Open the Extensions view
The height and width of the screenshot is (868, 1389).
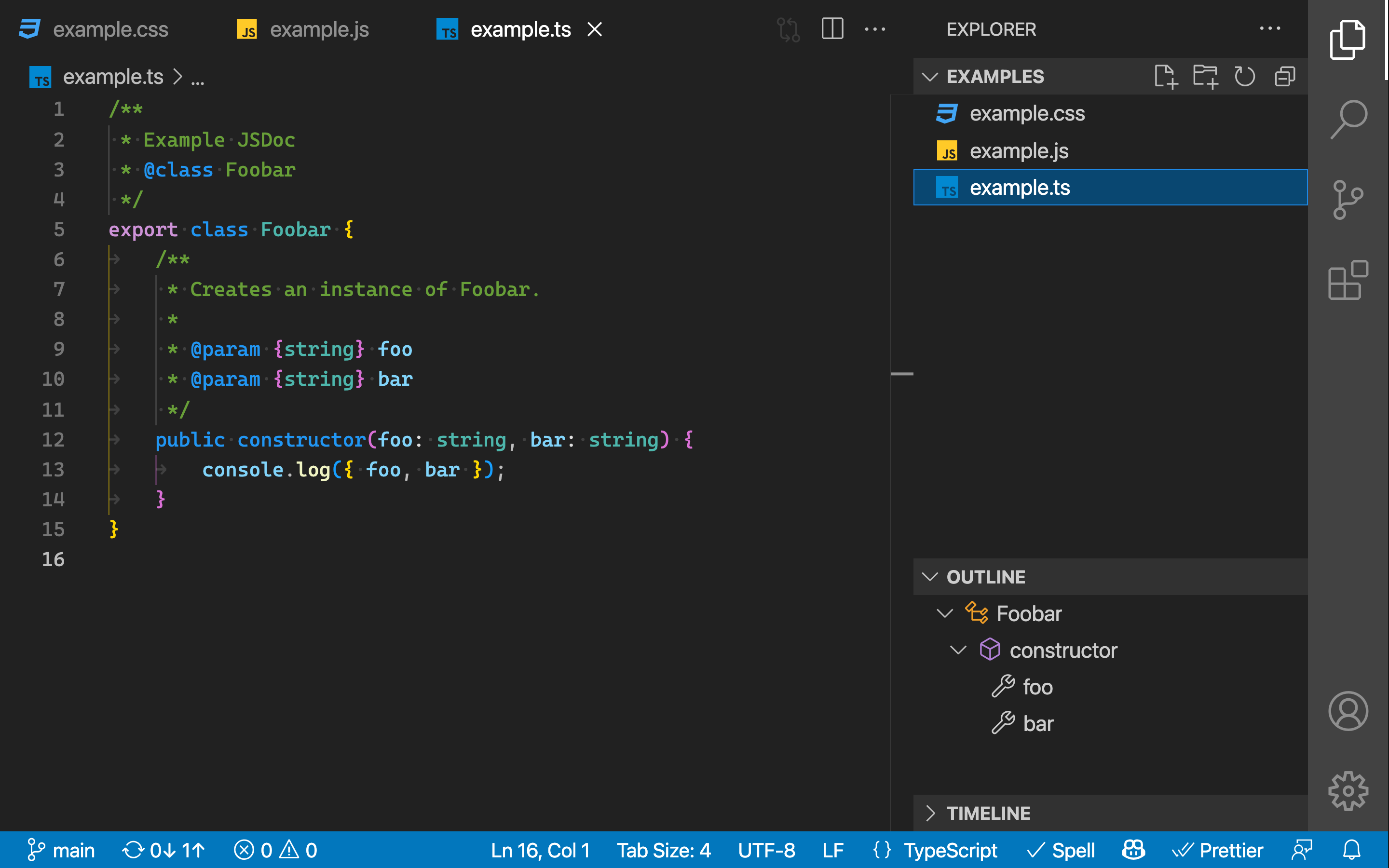(1348, 280)
